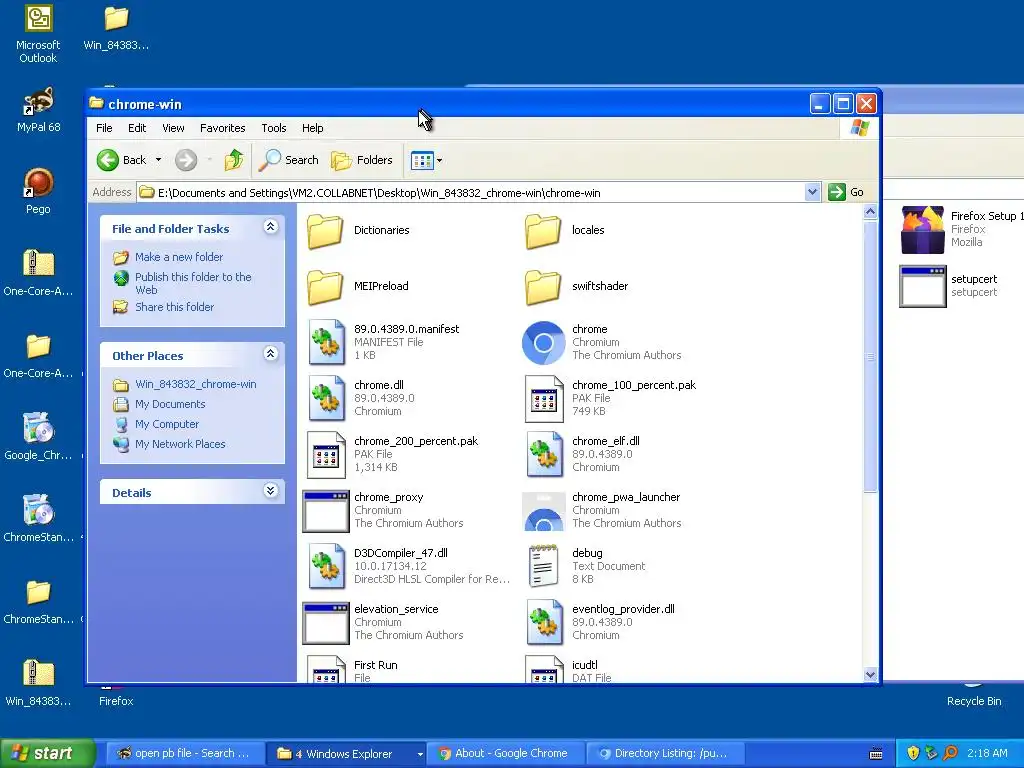The height and width of the screenshot is (768, 1024).
Task: Click Publish this folder to the Web
Action: pos(193,283)
